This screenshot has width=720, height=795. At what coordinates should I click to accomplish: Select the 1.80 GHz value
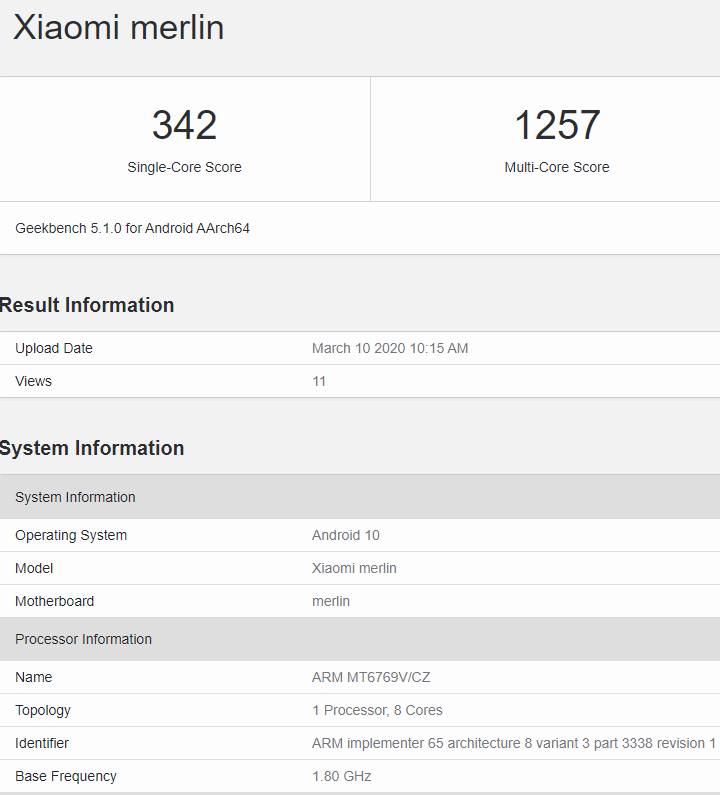[342, 776]
